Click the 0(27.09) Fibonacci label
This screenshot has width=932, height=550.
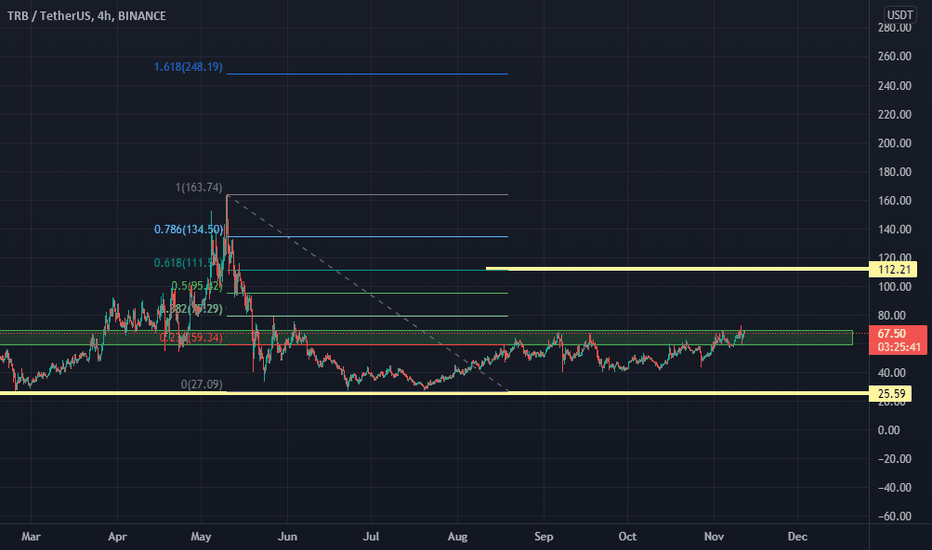tap(201, 384)
